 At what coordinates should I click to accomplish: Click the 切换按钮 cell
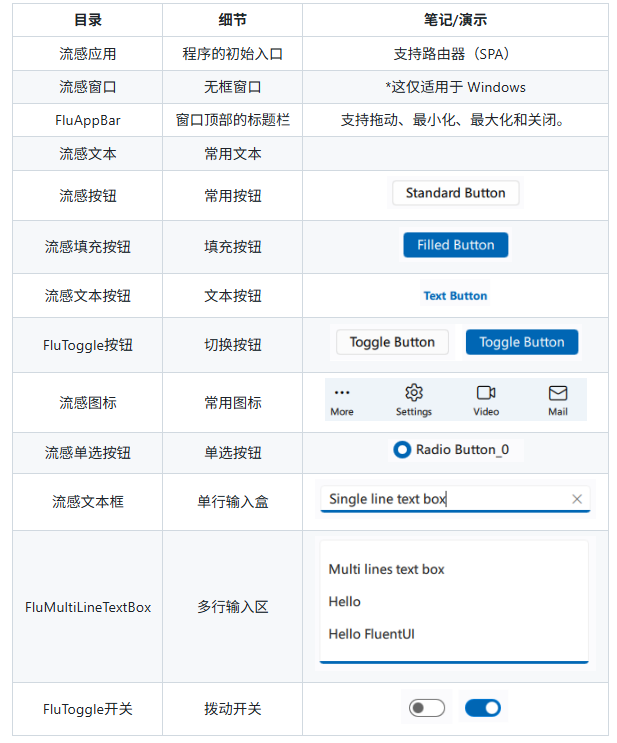click(232, 344)
